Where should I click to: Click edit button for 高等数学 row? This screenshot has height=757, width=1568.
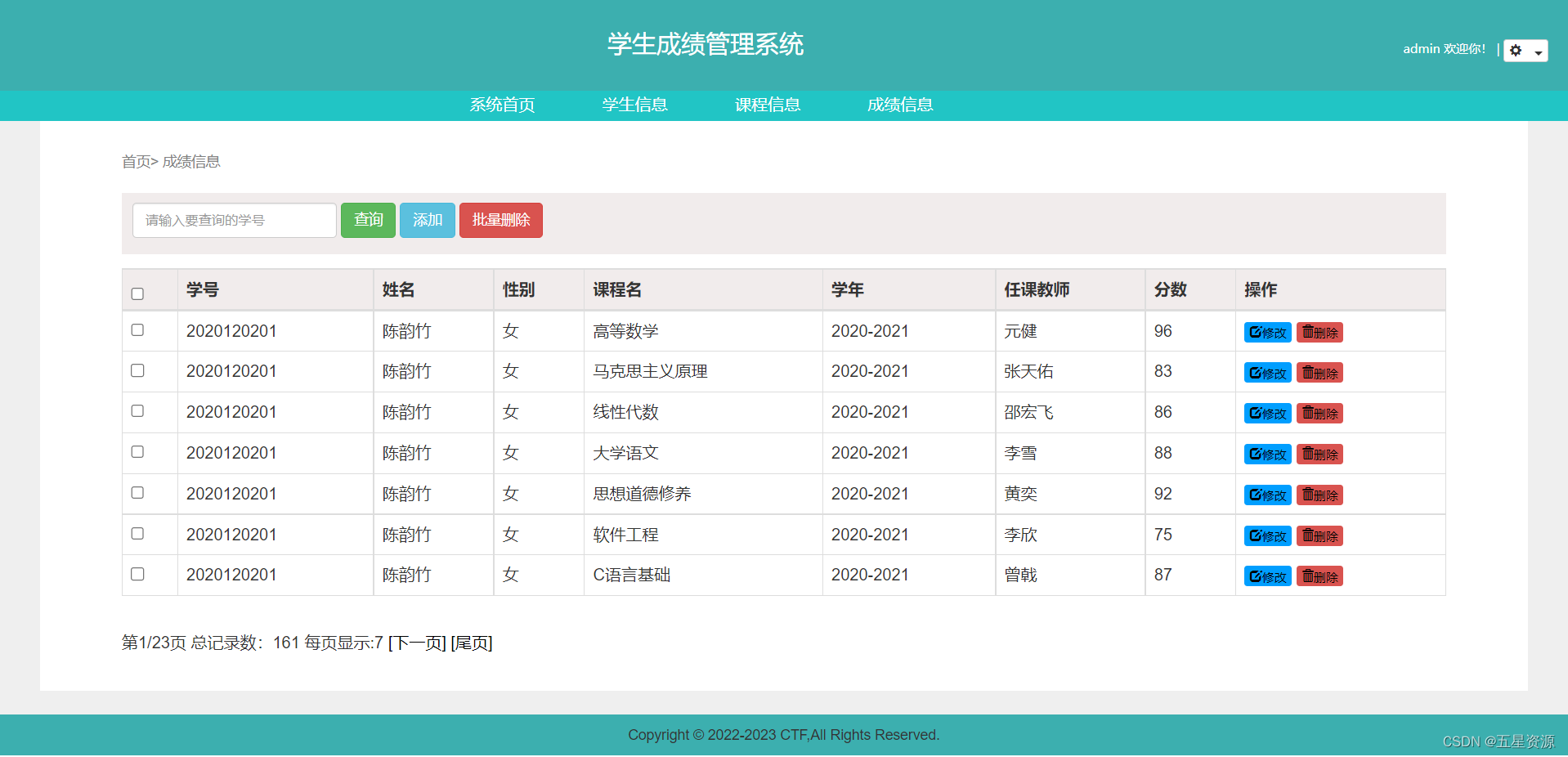(x=1267, y=333)
